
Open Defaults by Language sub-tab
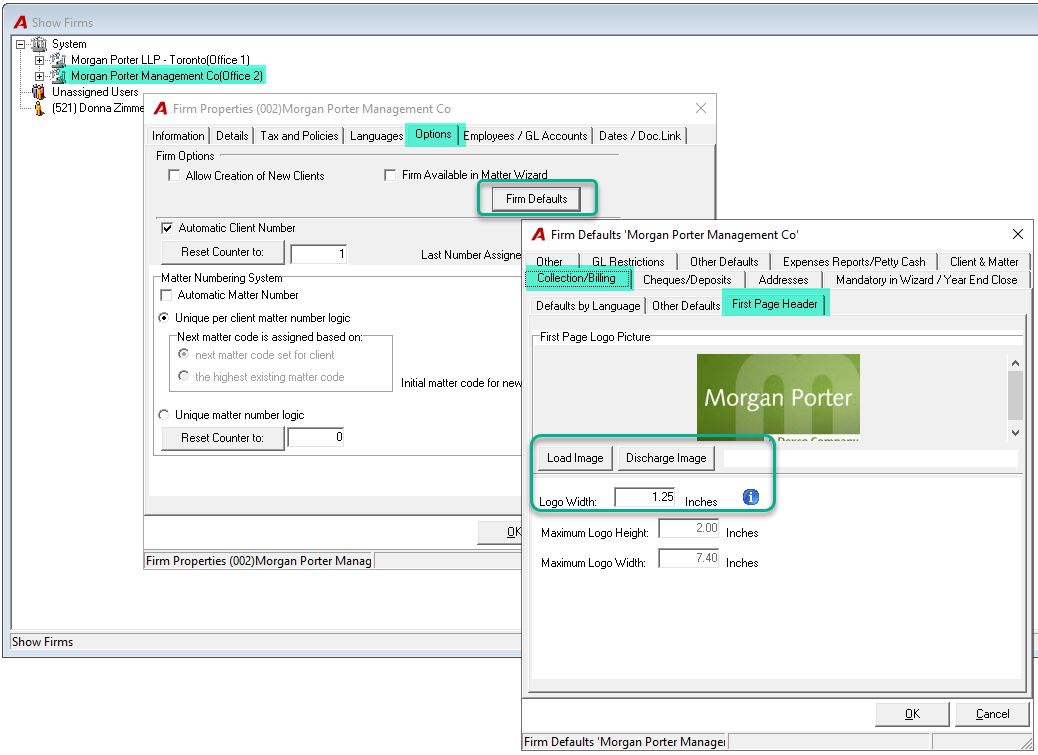click(589, 306)
